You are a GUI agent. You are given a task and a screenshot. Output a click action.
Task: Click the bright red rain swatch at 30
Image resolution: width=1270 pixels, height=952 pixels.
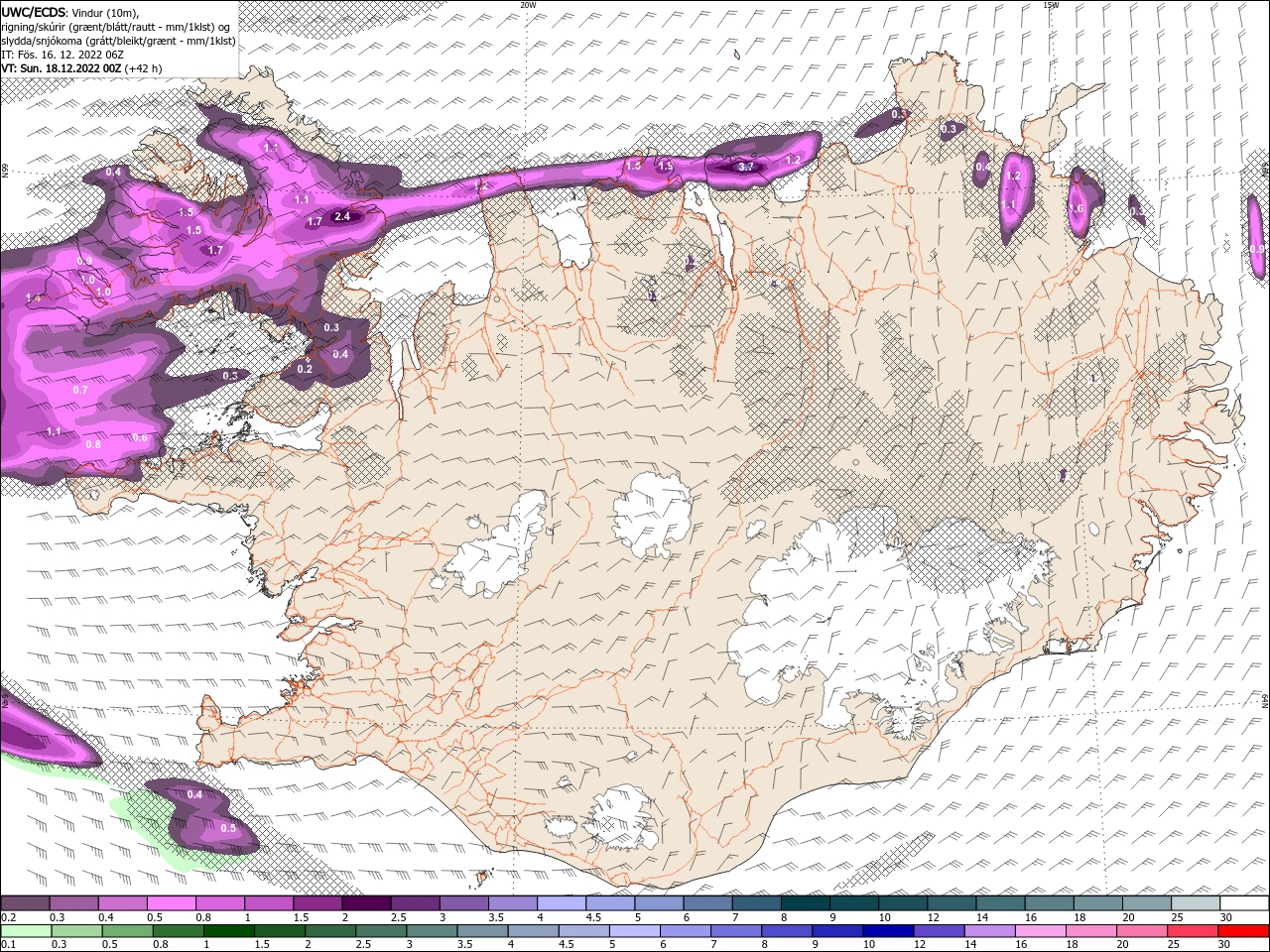point(1242,930)
